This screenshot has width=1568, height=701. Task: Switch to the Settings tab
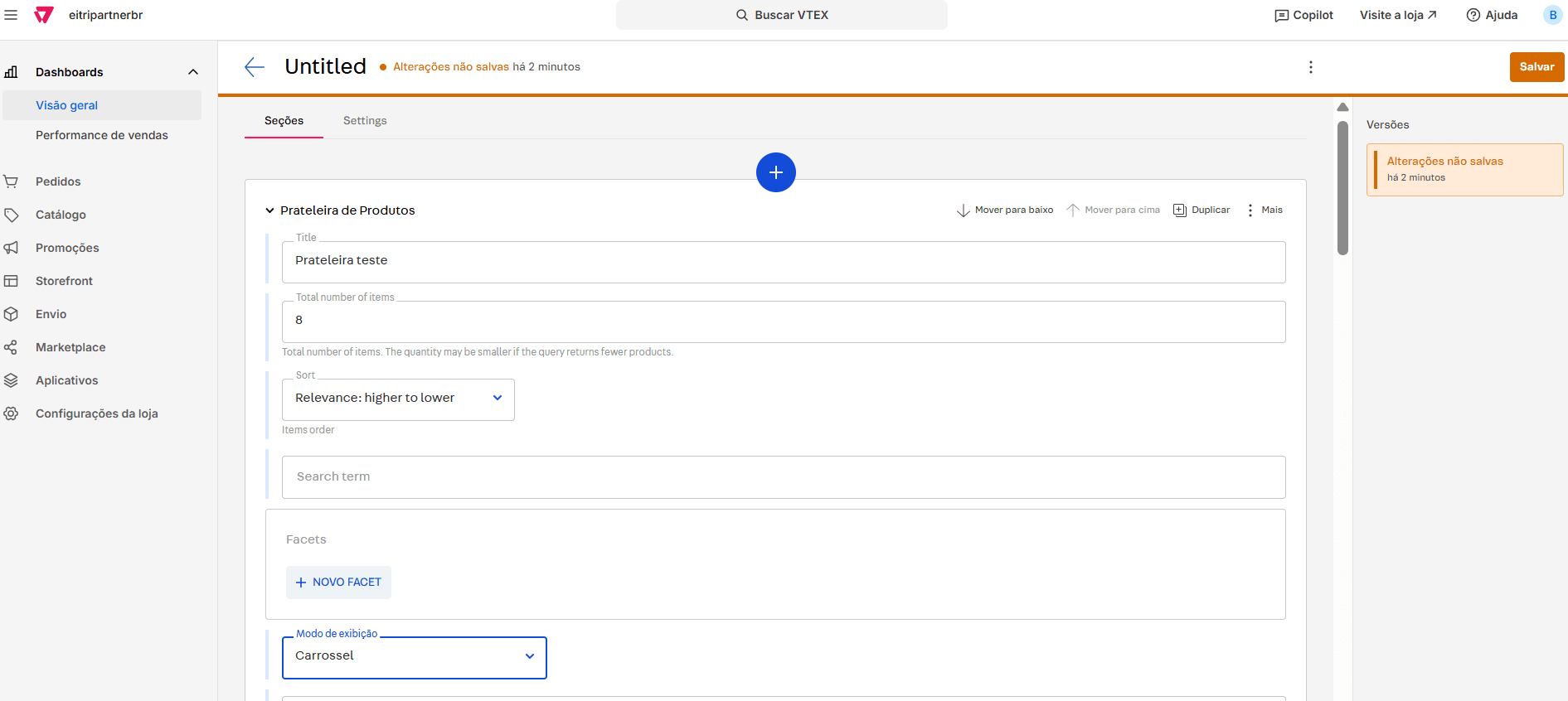pyautogui.click(x=365, y=121)
